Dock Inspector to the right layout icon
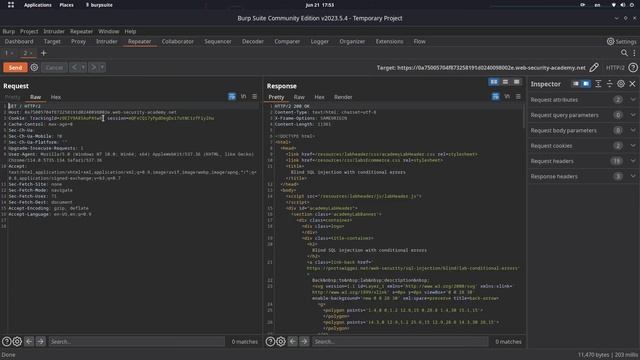Screen dimensions: 640x360 (x=586, y=84)
